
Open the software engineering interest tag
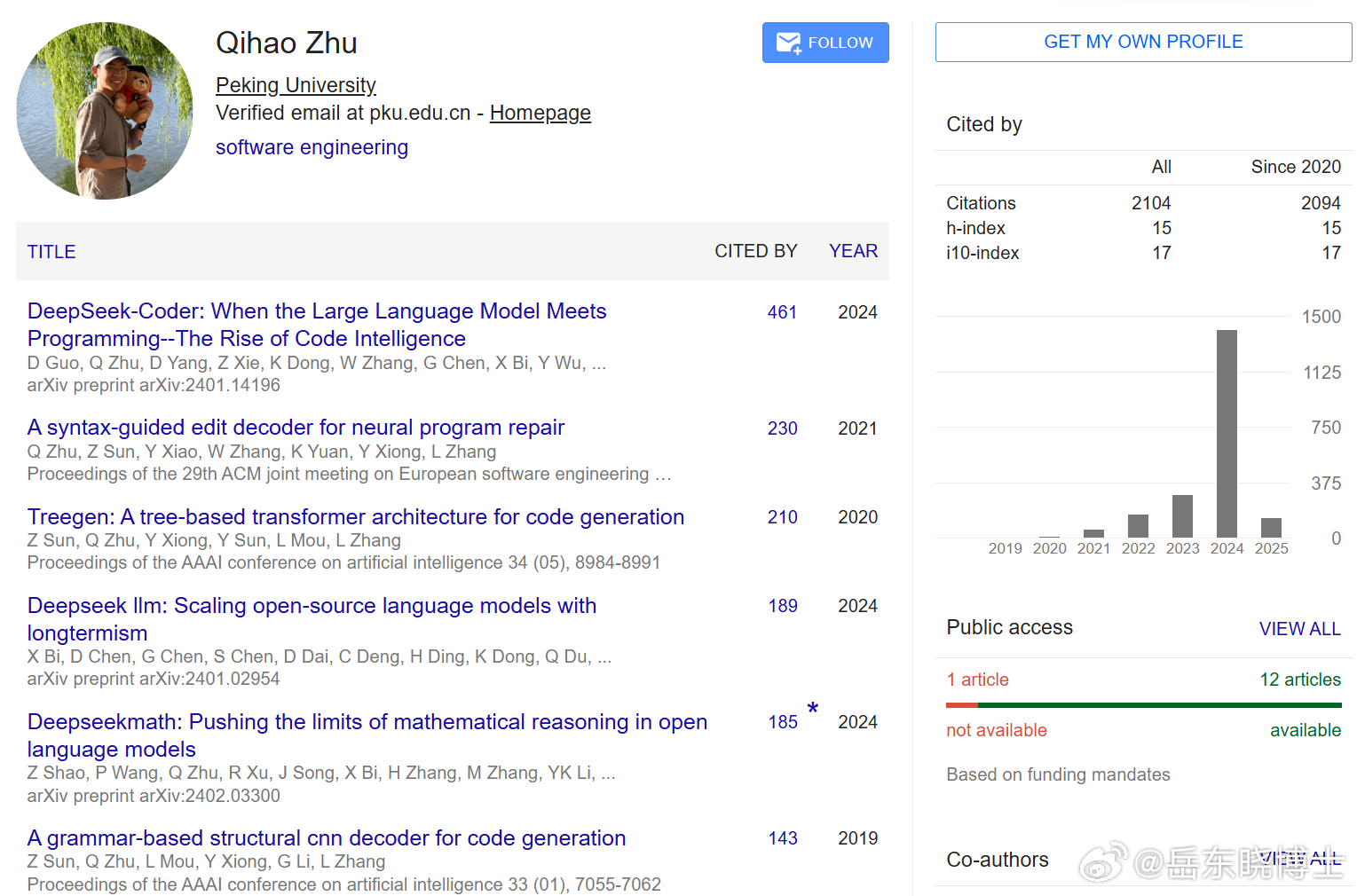(312, 147)
